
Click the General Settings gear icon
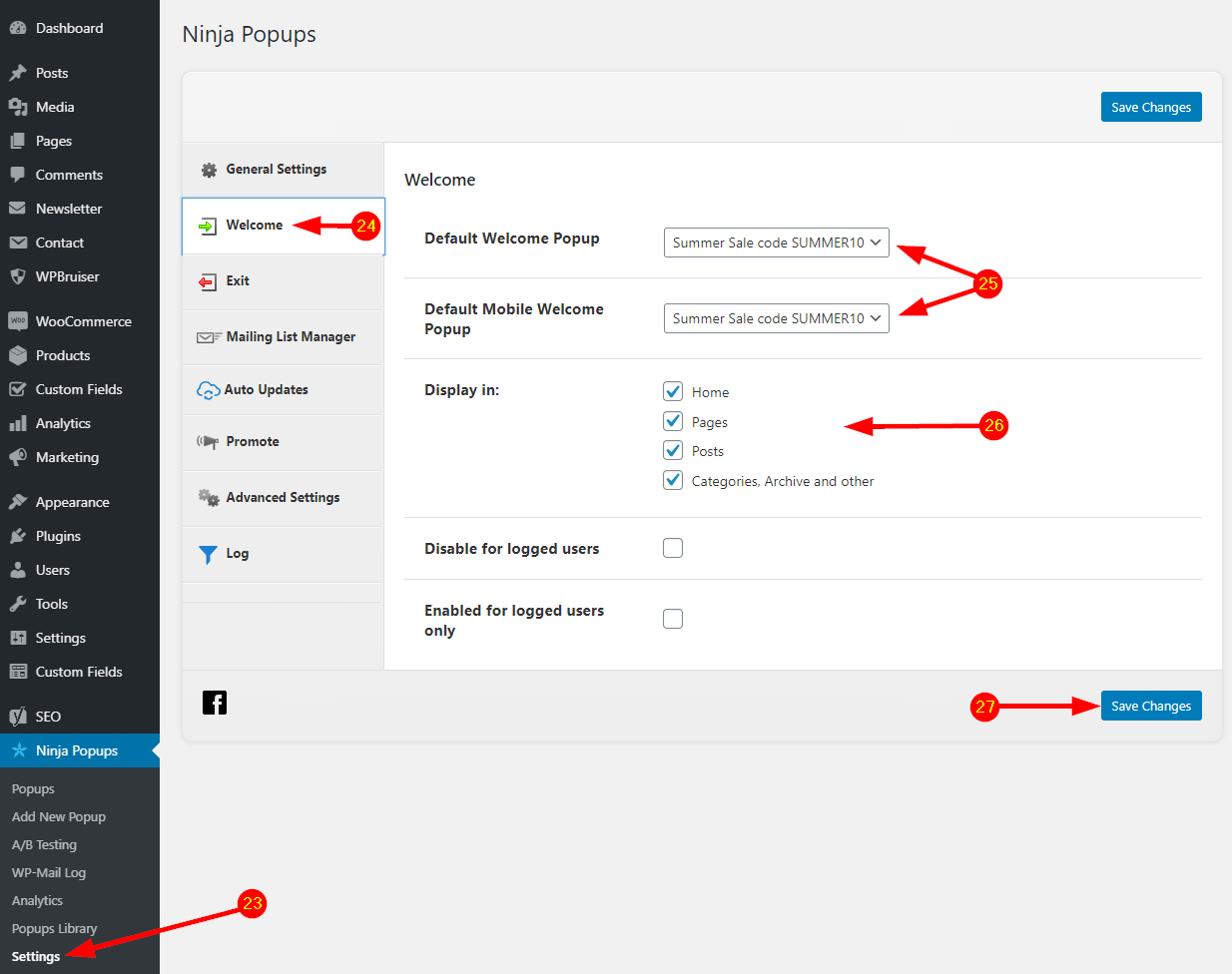tap(209, 170)
